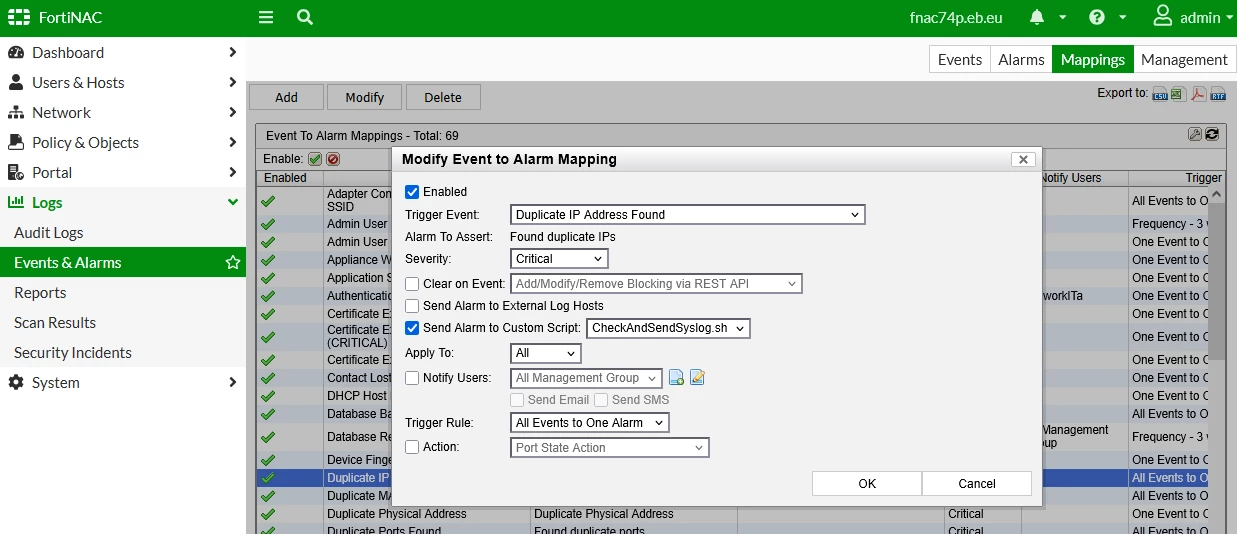Click the Delete button
The height and width of the screenshot is (534, 1237).
443,97
